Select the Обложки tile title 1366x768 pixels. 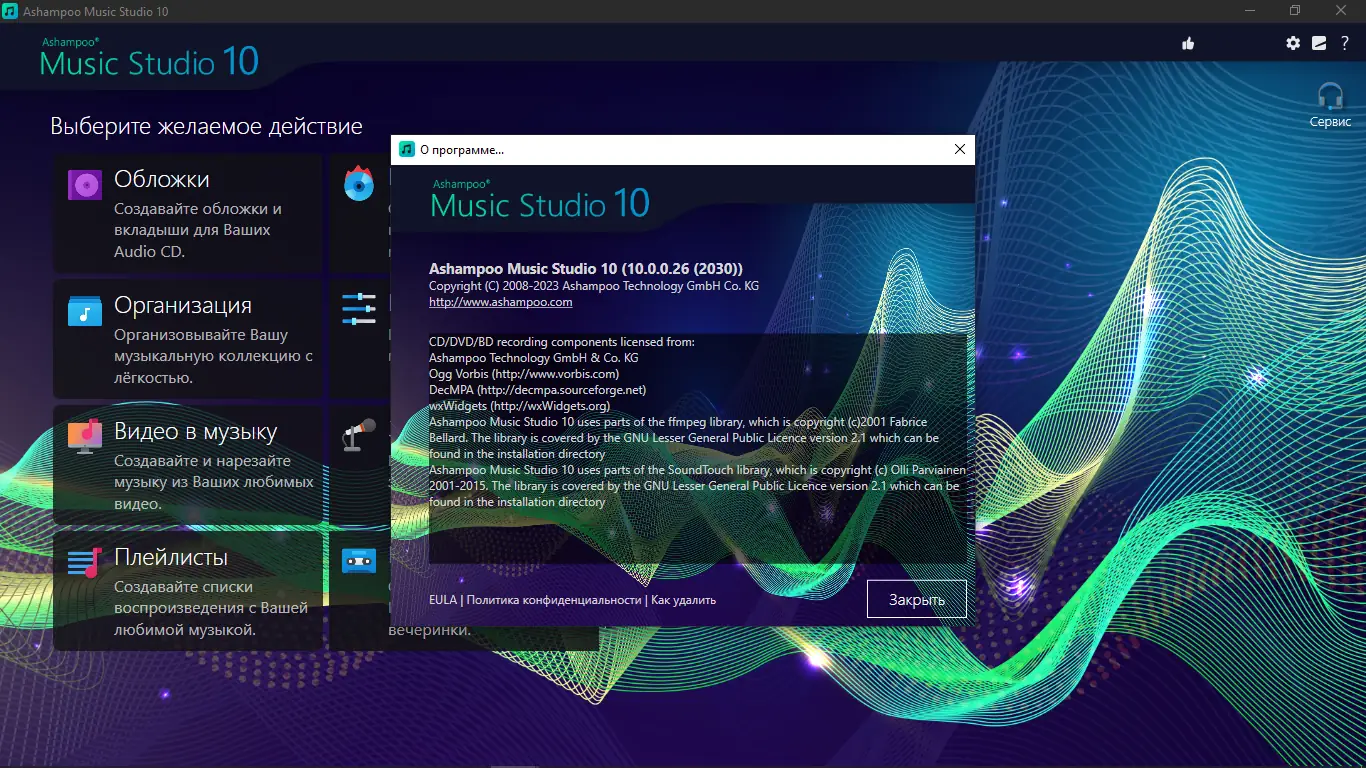click(162, 180)
